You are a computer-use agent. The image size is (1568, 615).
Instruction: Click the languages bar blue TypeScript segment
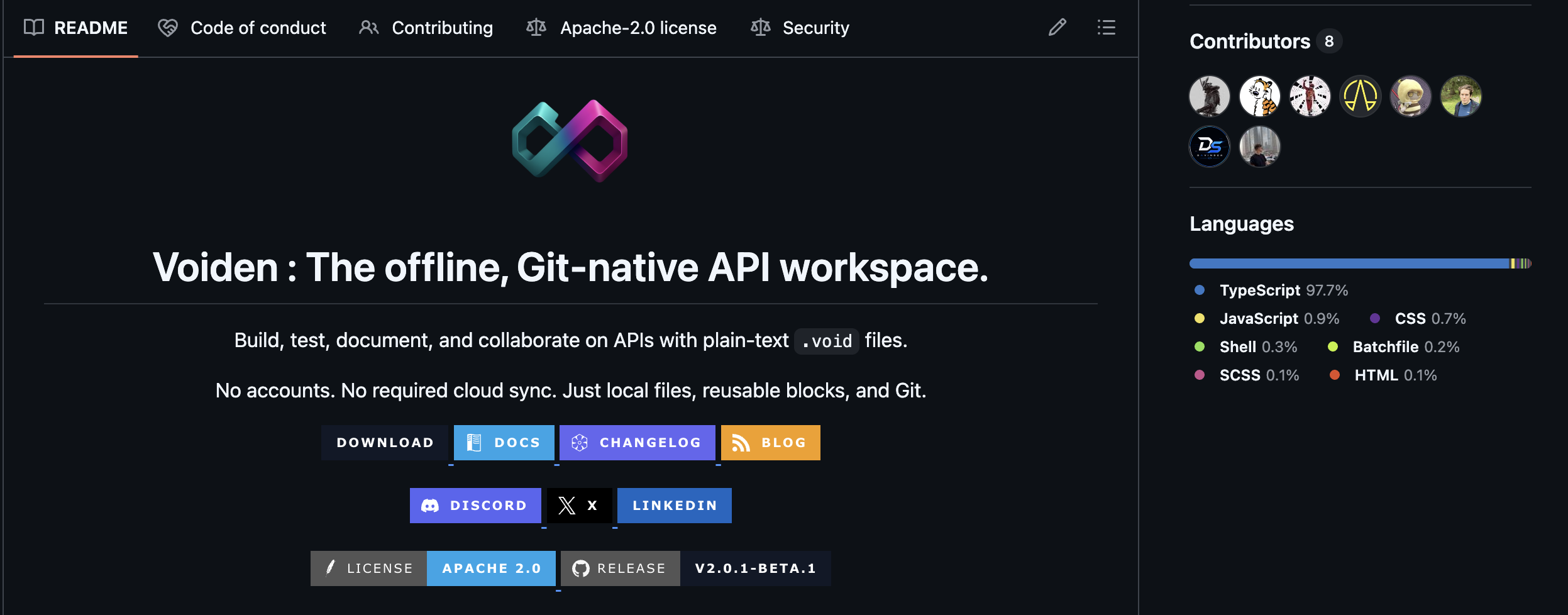pos(1350,263)
